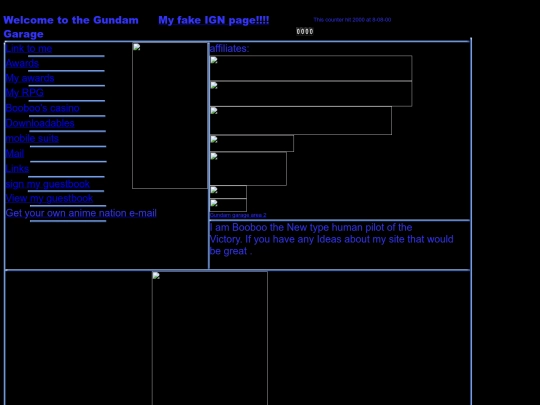The image size is (540, 405).
Task: Open 'View my guestbook' link
Action: tap(49, 198)
